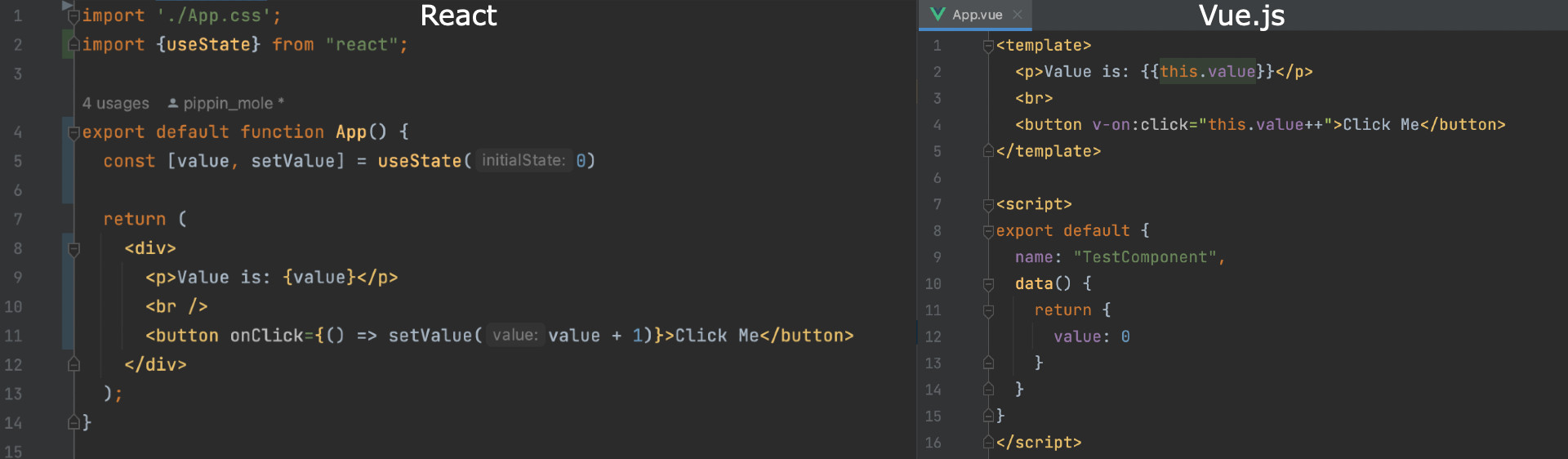Click the function end fold marker on line 14

coord(73,422)
